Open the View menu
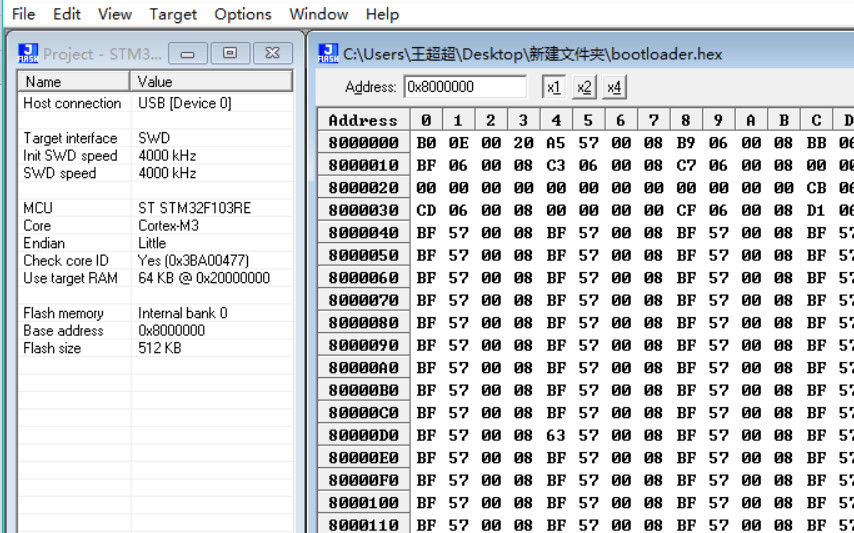The width and height of the screenshot is (854, 533). coord(114,14)
